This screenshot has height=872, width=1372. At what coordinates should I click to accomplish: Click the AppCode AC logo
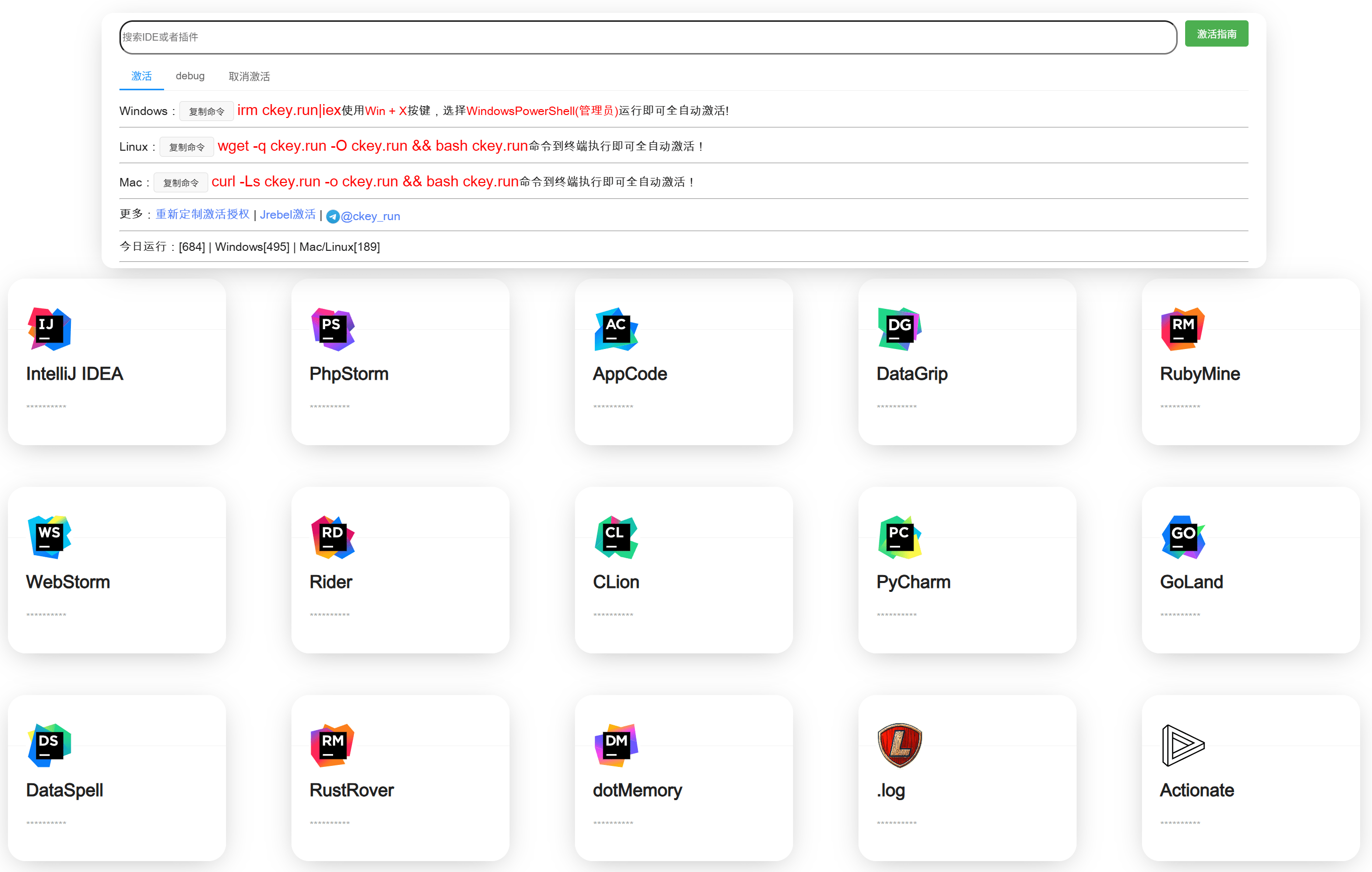click(x=616, y=329)
